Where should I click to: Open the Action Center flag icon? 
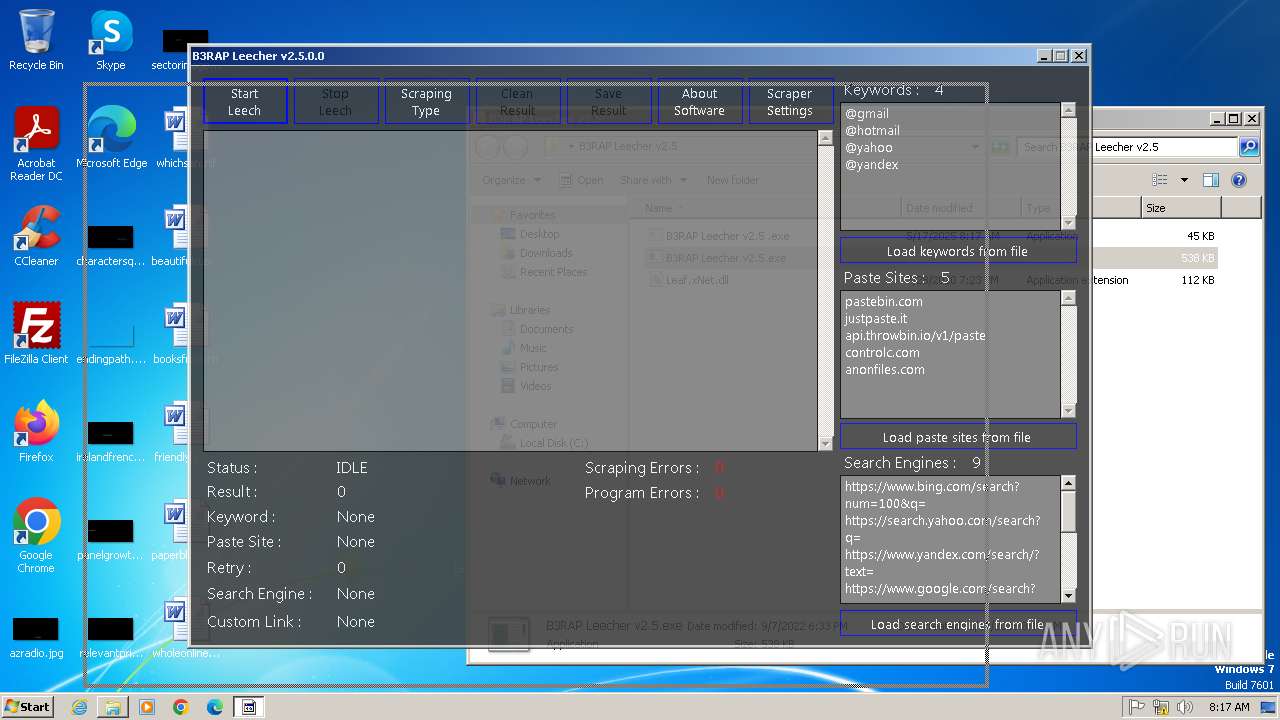1137,707
